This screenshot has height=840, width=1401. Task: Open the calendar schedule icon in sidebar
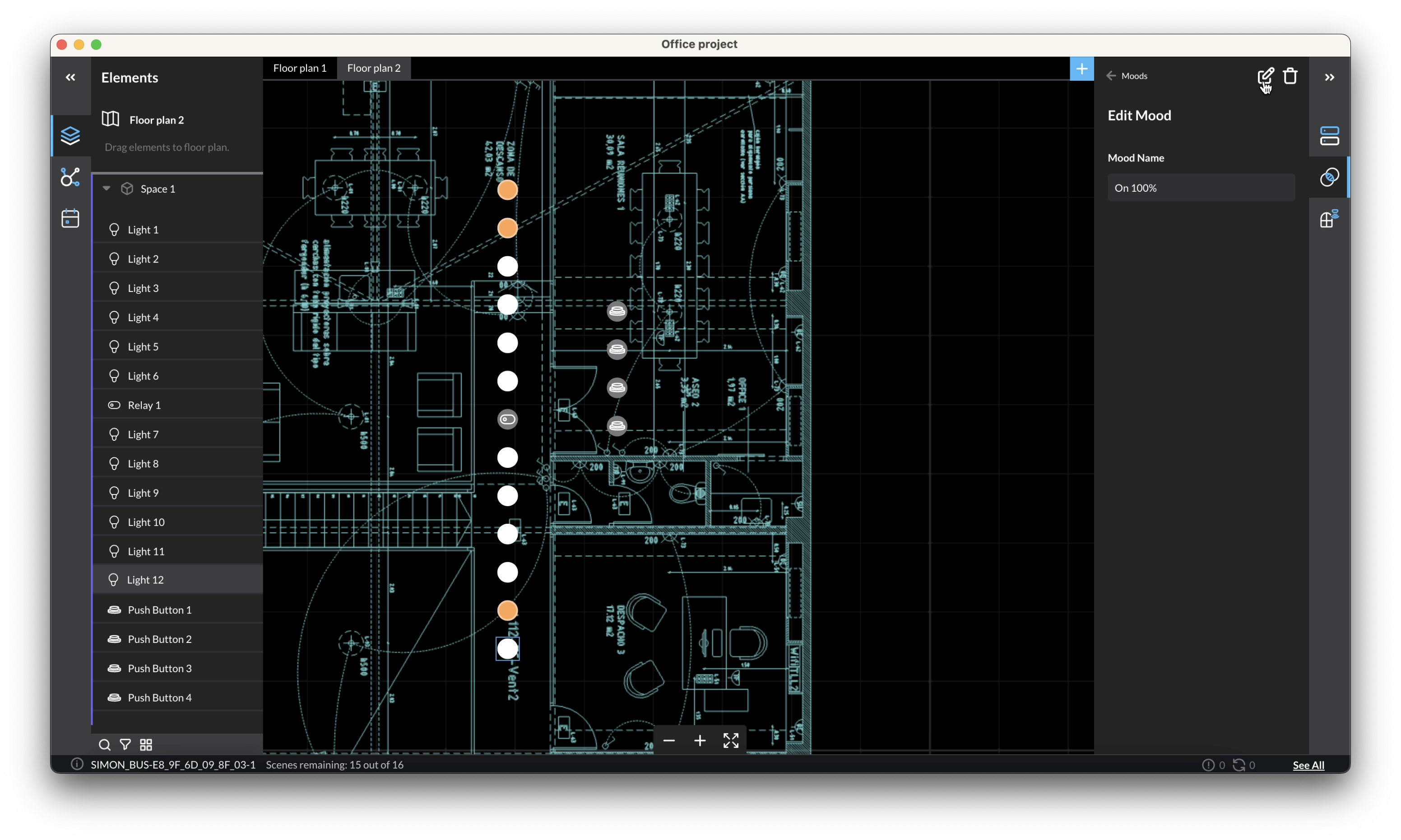(x=70, y=218)
